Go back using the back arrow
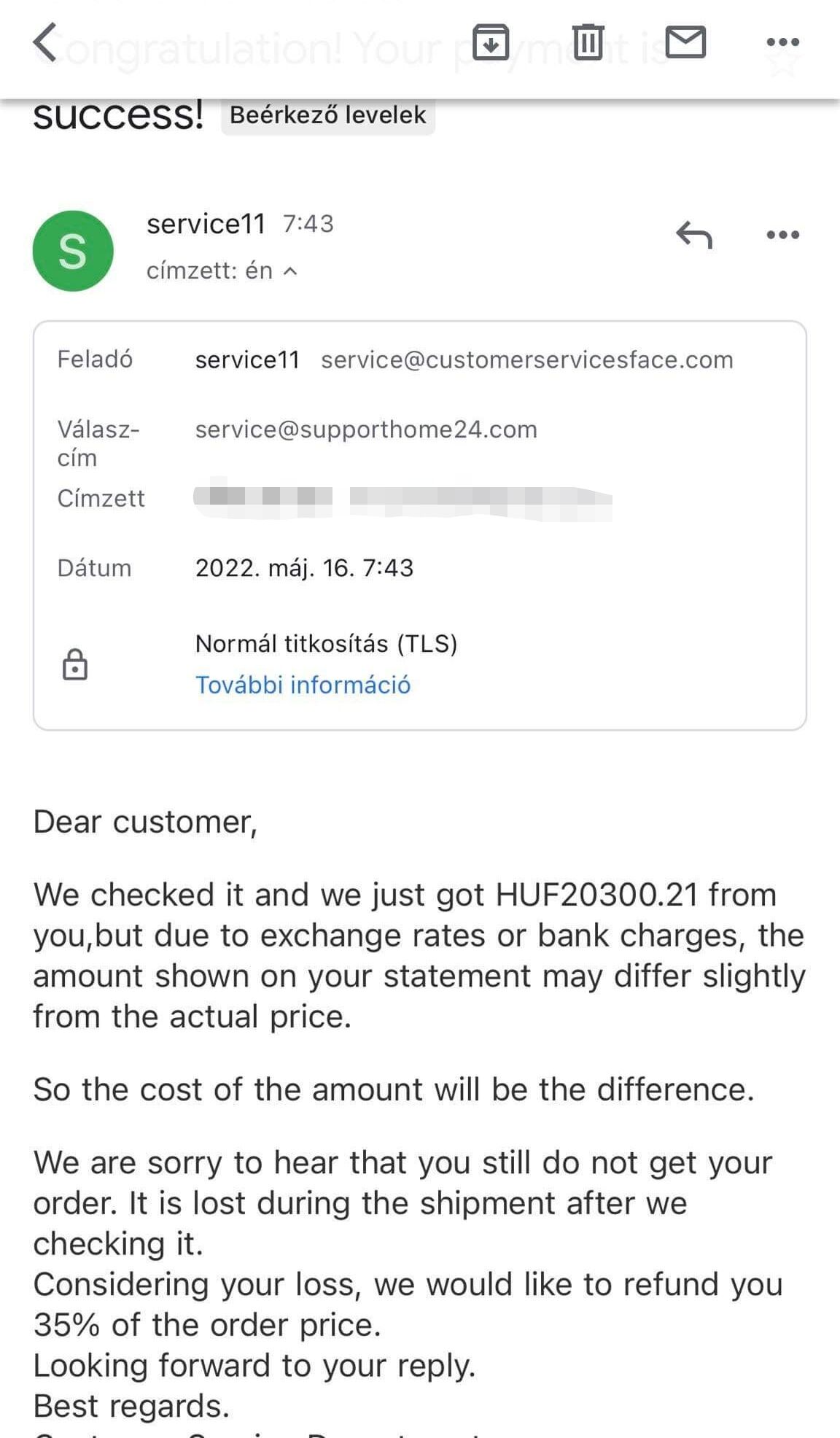The height and width of the screenshot is (1438, 840). (x=45, y=42)
